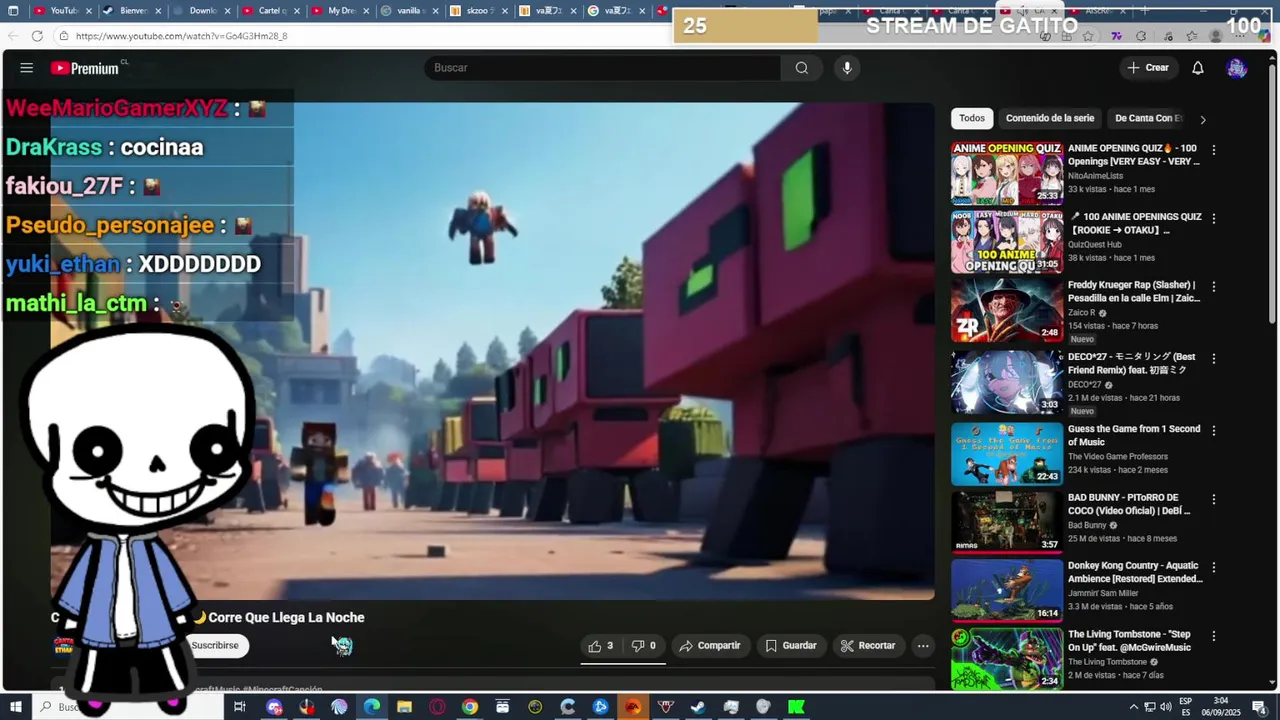Open the YouTube hamburger guide menu

pos(27,68)
